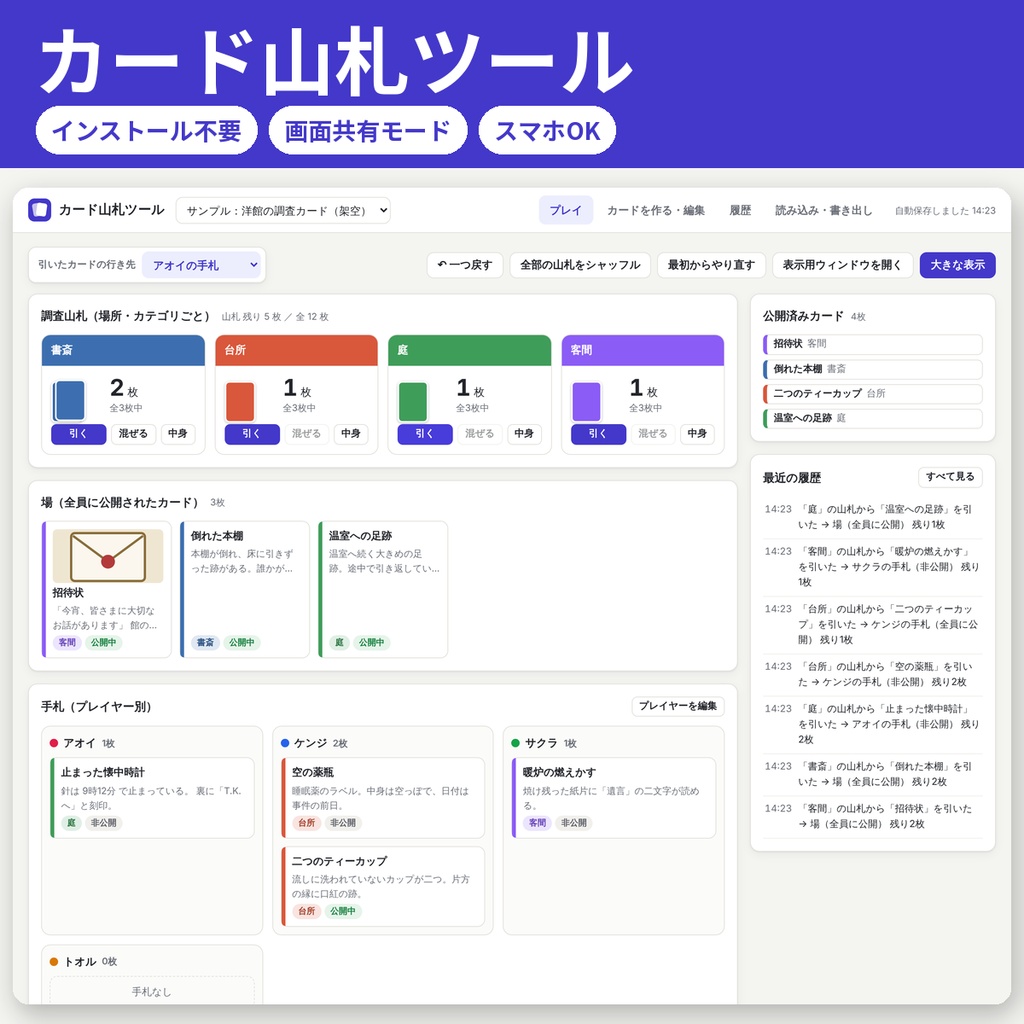Open the 空の薬瓶 card in ケンジ's hand

[383, 797]
